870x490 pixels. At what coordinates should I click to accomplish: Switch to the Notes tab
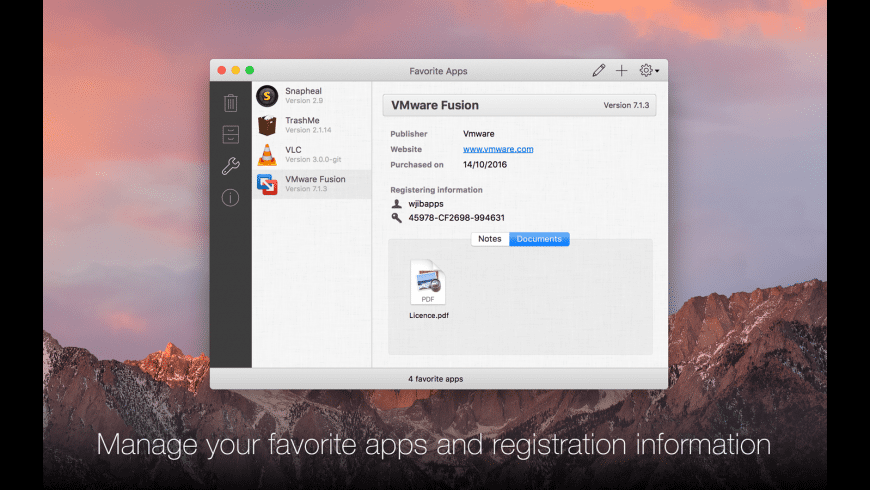(x=490, y=239)
